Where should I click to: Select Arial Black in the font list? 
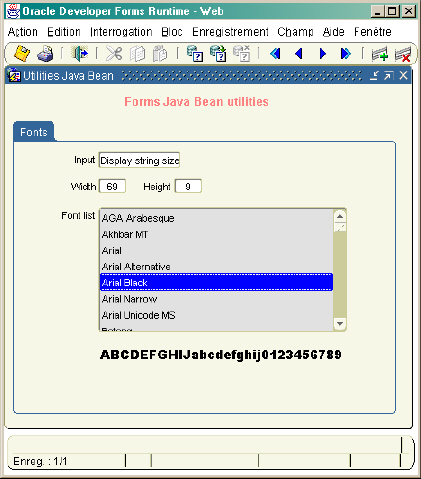pos(216,282)
